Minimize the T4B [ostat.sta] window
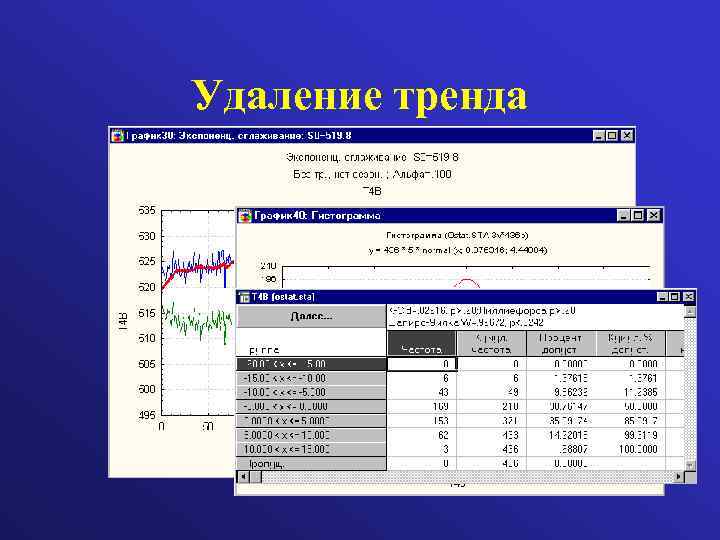 (x=662, y=297)
